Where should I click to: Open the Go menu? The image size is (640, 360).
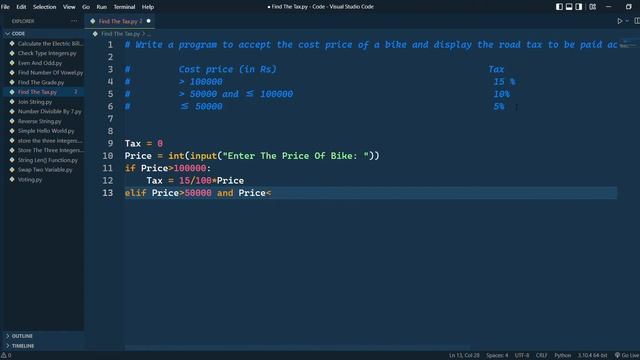click(x=86, y=7)
